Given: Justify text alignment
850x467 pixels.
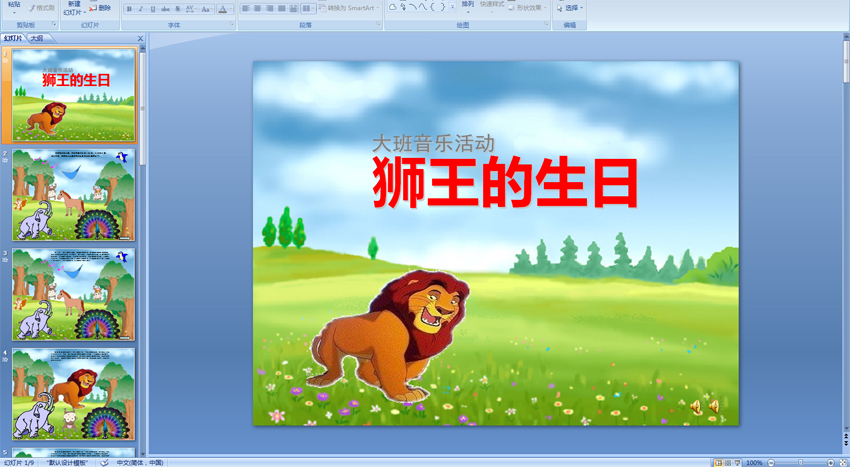Looking at the screenshot, I should point(281,9).
